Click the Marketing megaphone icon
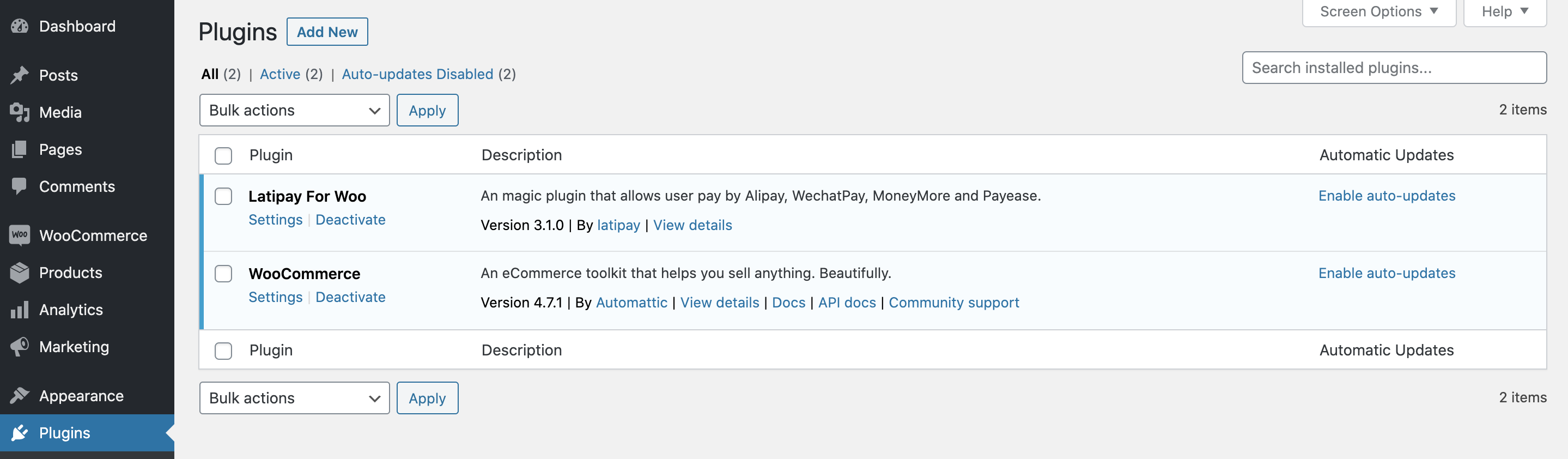The height and width of the screenshot is (459, 1568). [x=20, y=347]
